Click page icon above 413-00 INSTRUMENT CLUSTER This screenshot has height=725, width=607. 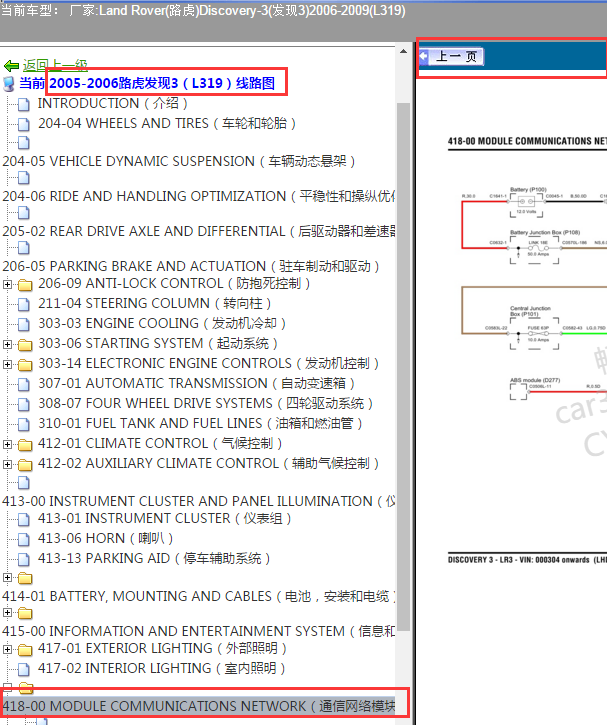[x=24, y=483]
